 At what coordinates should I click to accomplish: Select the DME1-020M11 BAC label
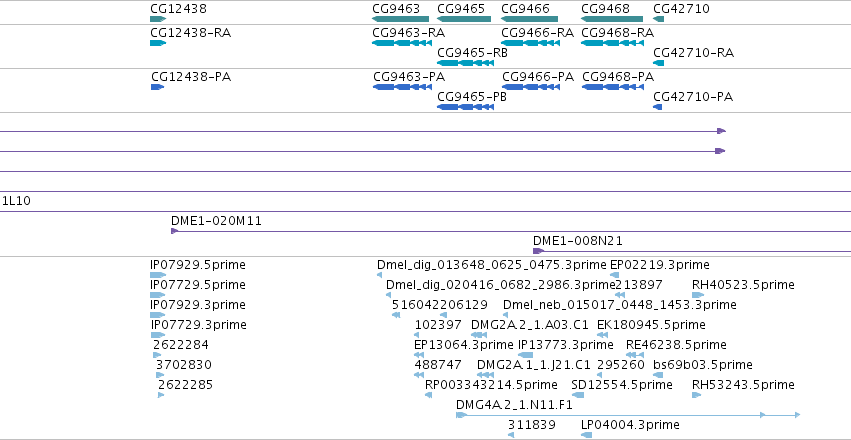[216, 221]
